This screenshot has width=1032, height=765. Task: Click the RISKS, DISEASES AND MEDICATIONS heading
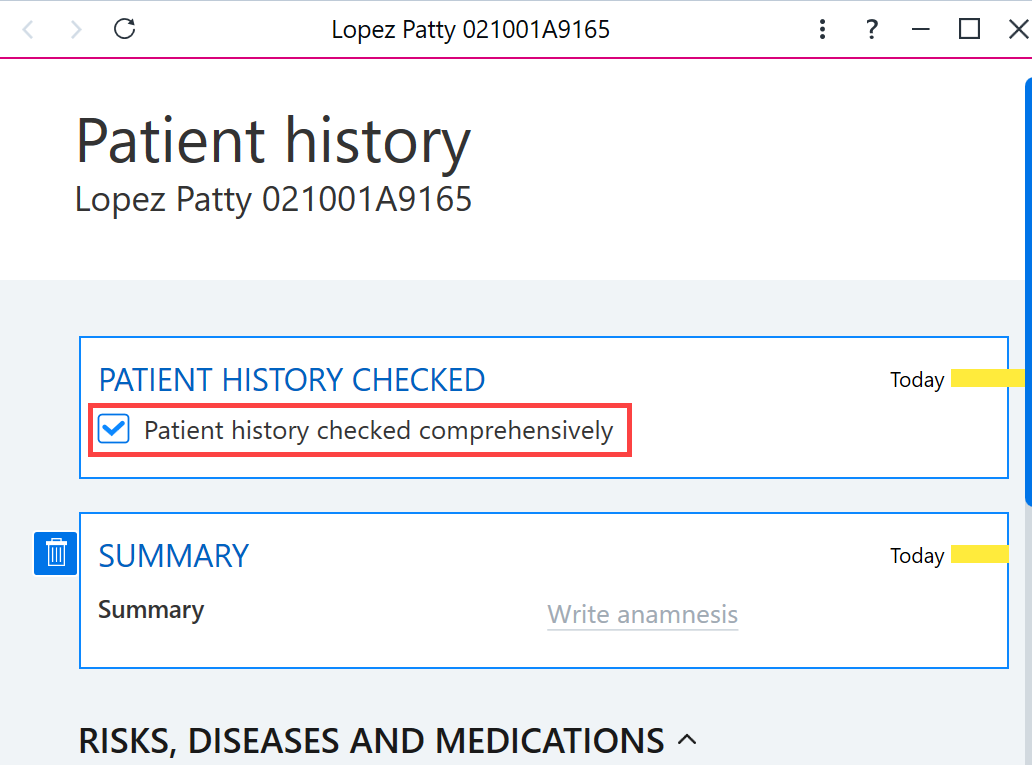pos(371,741)
